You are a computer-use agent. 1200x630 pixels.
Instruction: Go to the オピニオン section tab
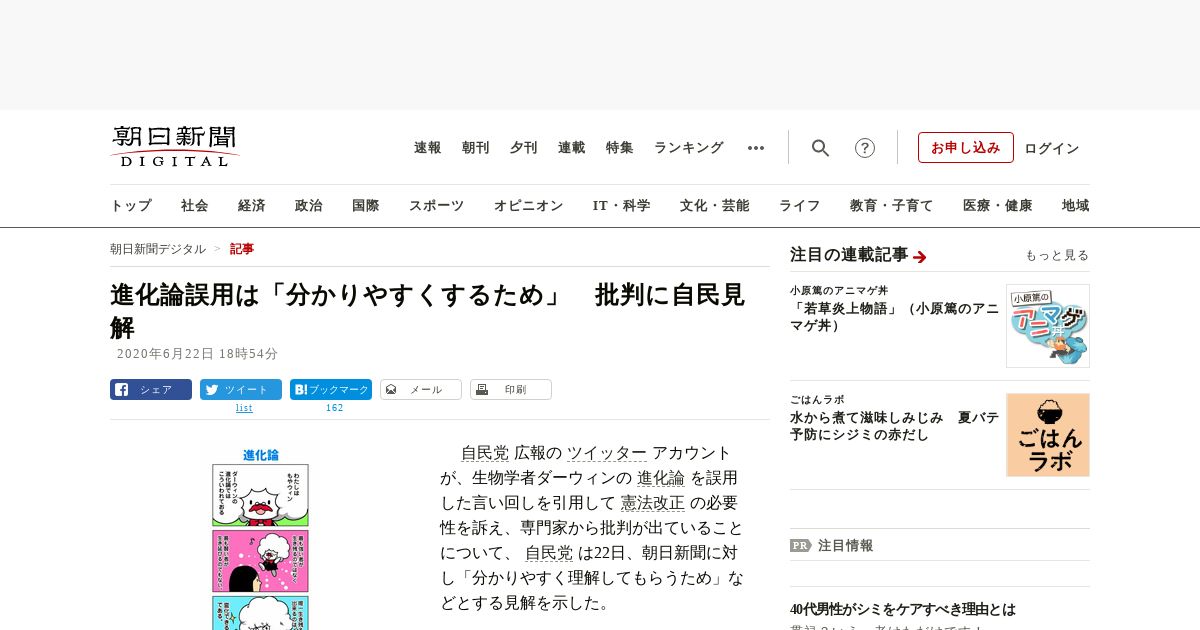(x=528, y=206)
